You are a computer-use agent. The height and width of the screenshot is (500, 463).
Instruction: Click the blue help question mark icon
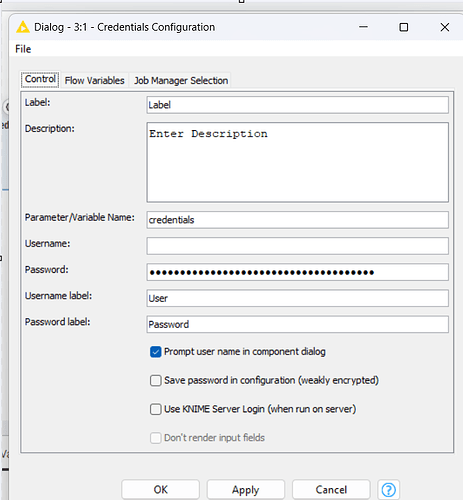[x=388, y=490]
